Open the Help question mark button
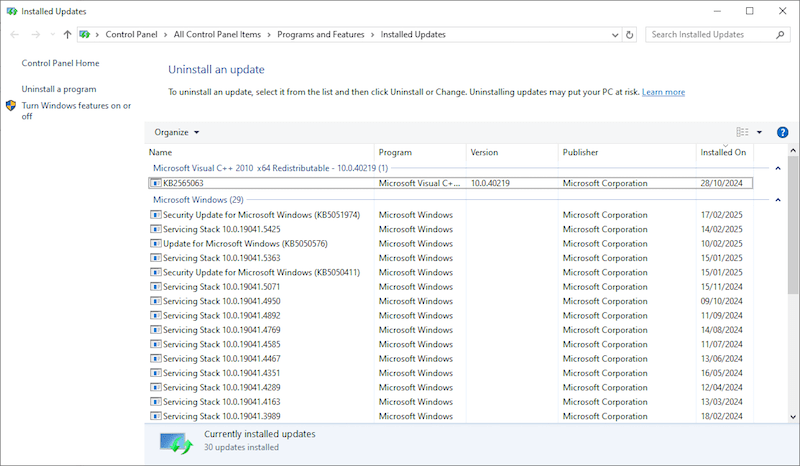 click(x=782, y=132)
